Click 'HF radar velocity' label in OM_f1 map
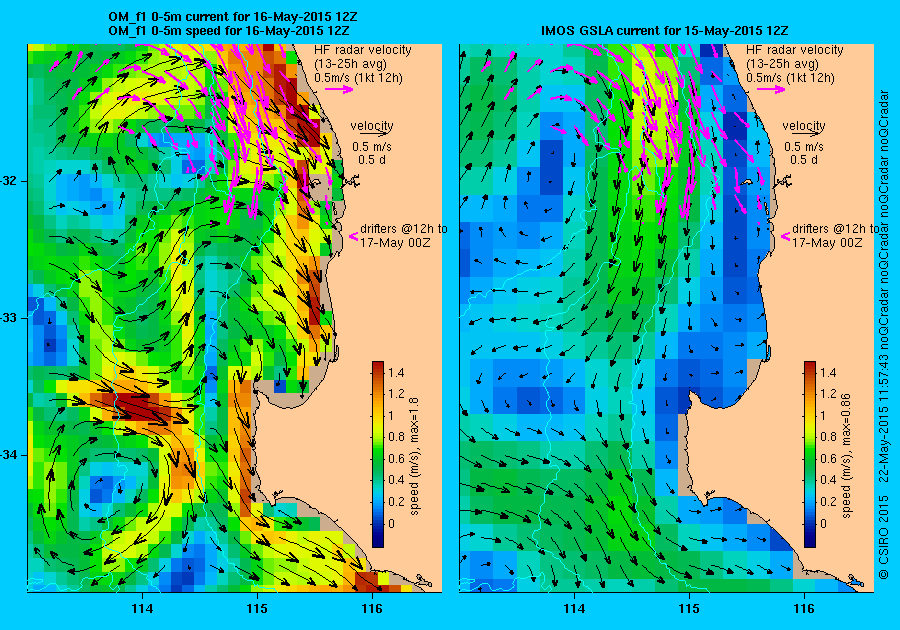 click(x=363, y=50)
